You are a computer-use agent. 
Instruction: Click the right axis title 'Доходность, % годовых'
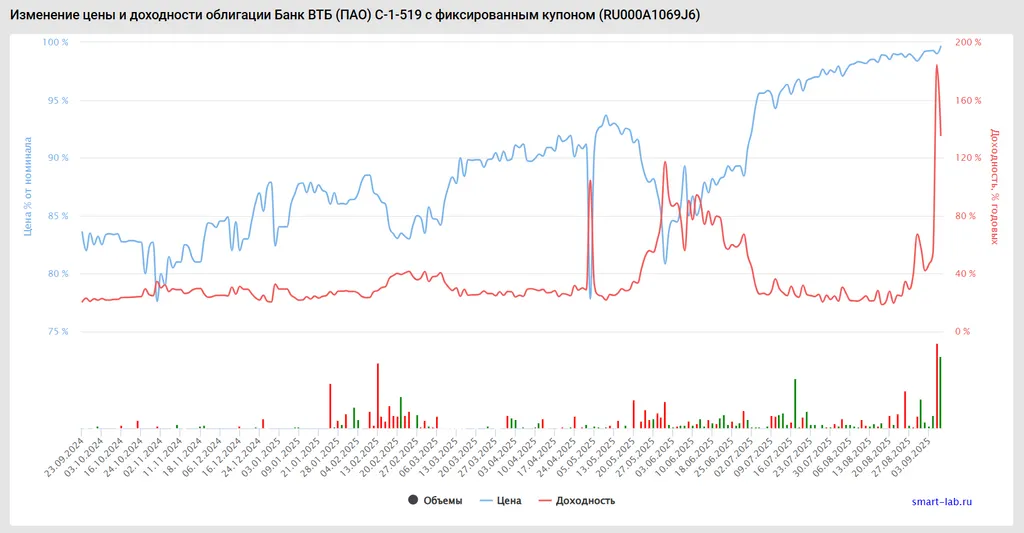click(994, 186)
